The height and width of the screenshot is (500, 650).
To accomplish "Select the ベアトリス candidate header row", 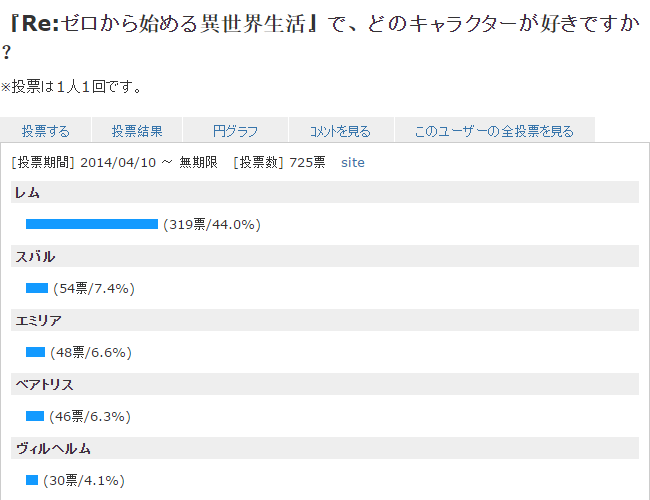I will point(325,384).
